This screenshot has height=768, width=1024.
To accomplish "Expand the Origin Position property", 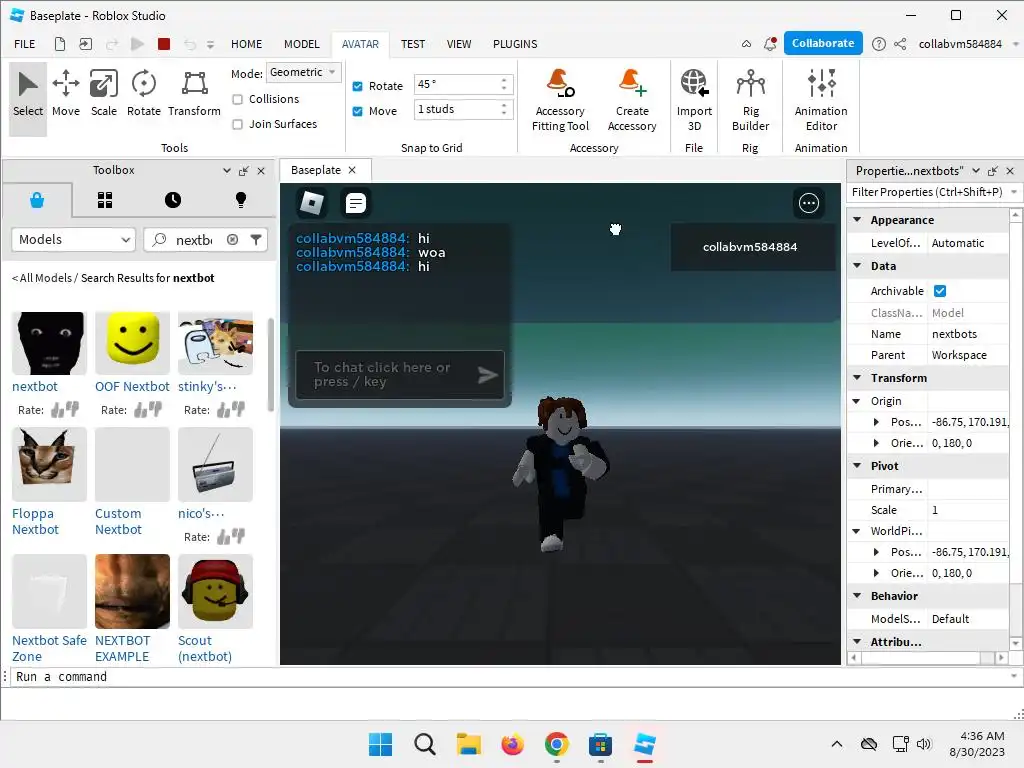I will 876,423.
